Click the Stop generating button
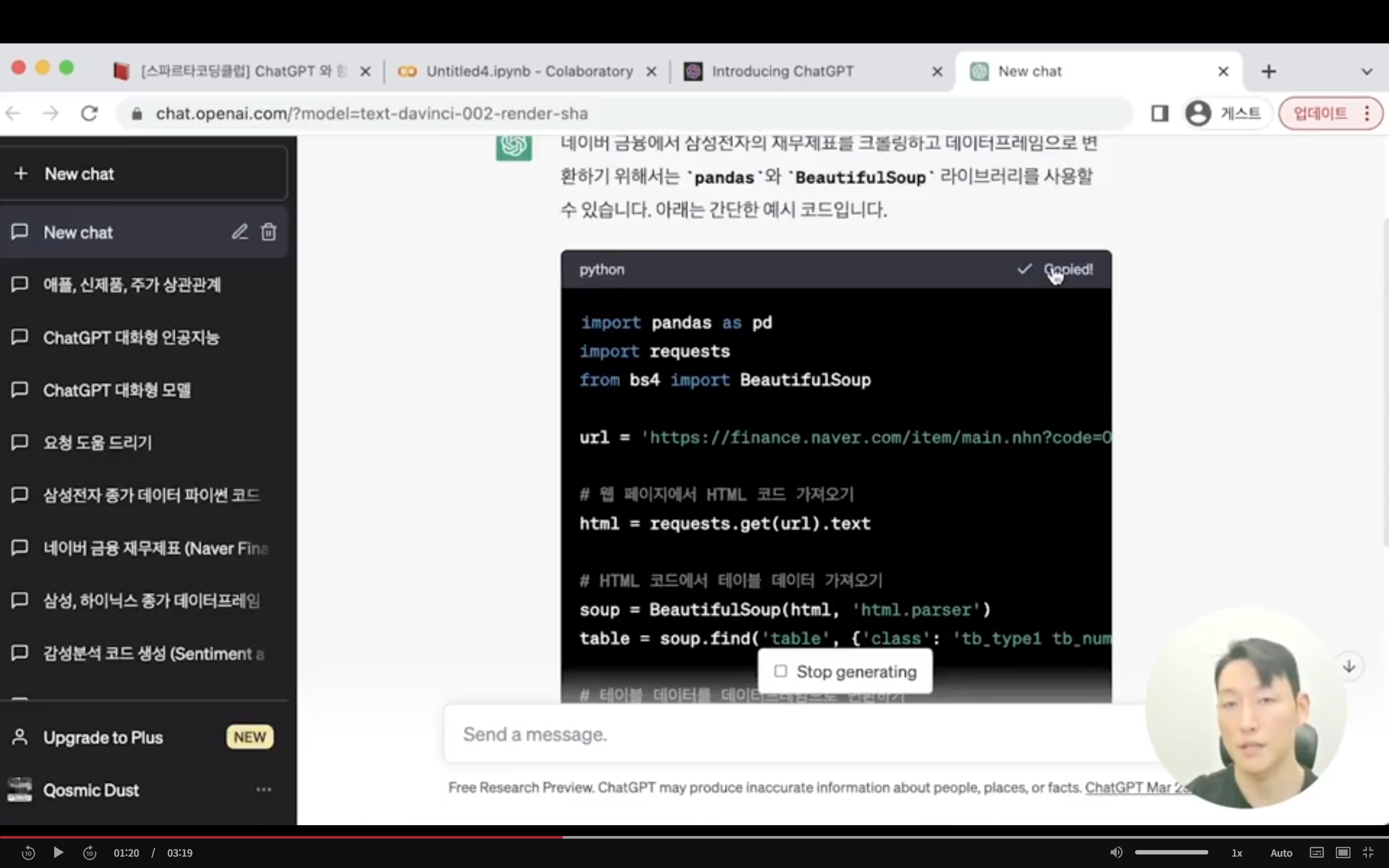This screenshot has width=1389, height=868. (x=845, y=672)
